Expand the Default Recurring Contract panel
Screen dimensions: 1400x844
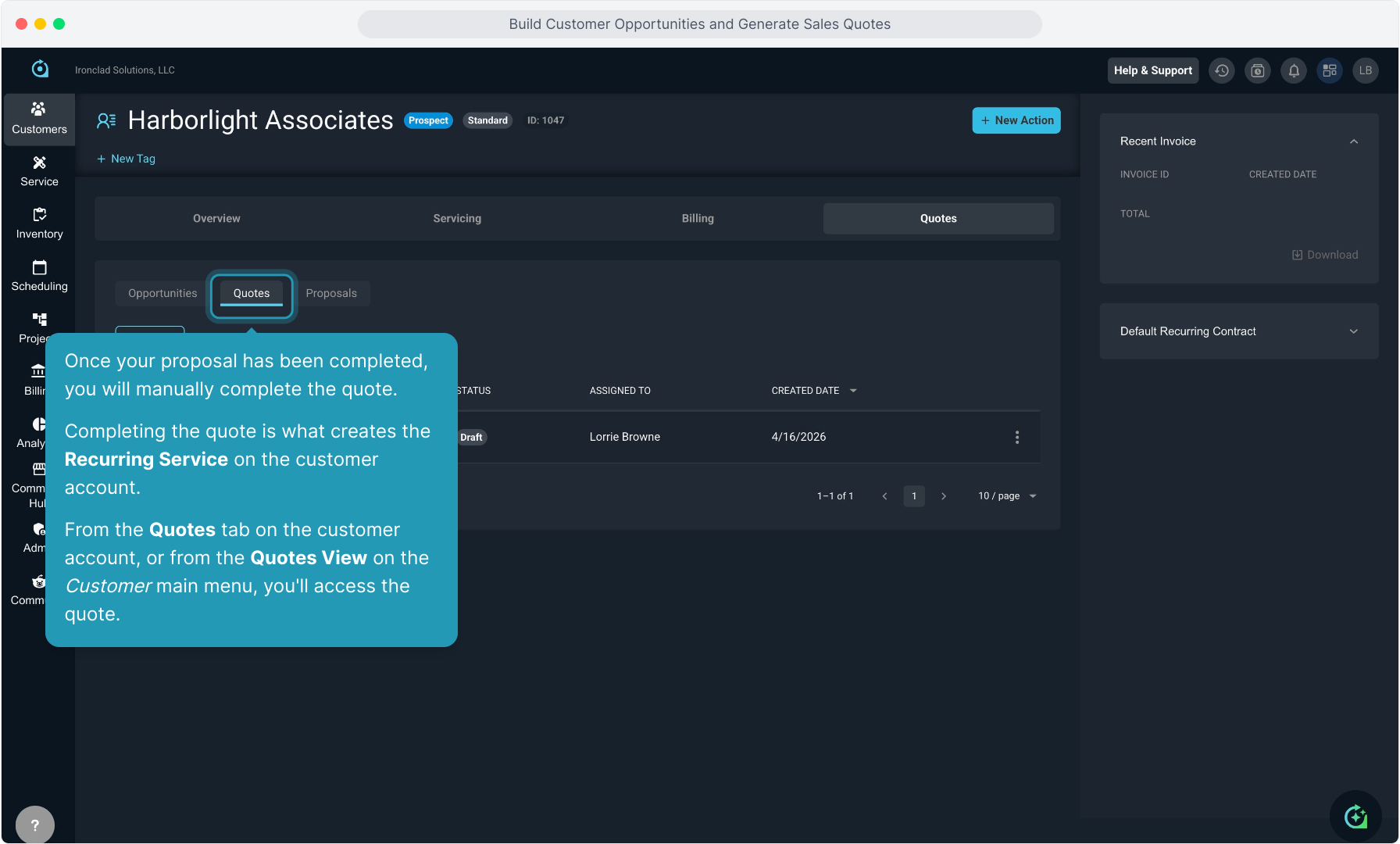click(x=1353, y=331)
